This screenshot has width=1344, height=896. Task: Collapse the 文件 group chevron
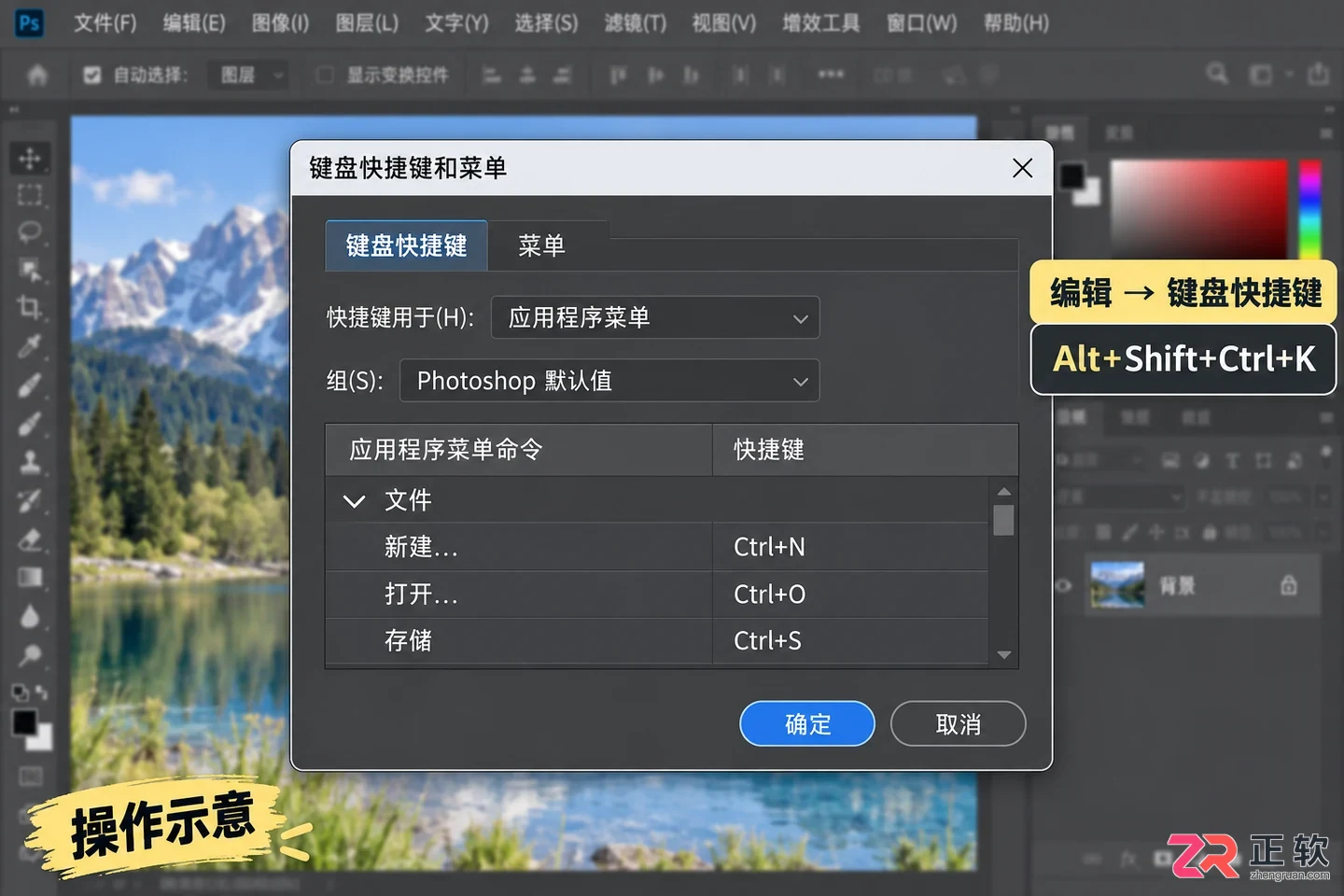coord(354,501)
